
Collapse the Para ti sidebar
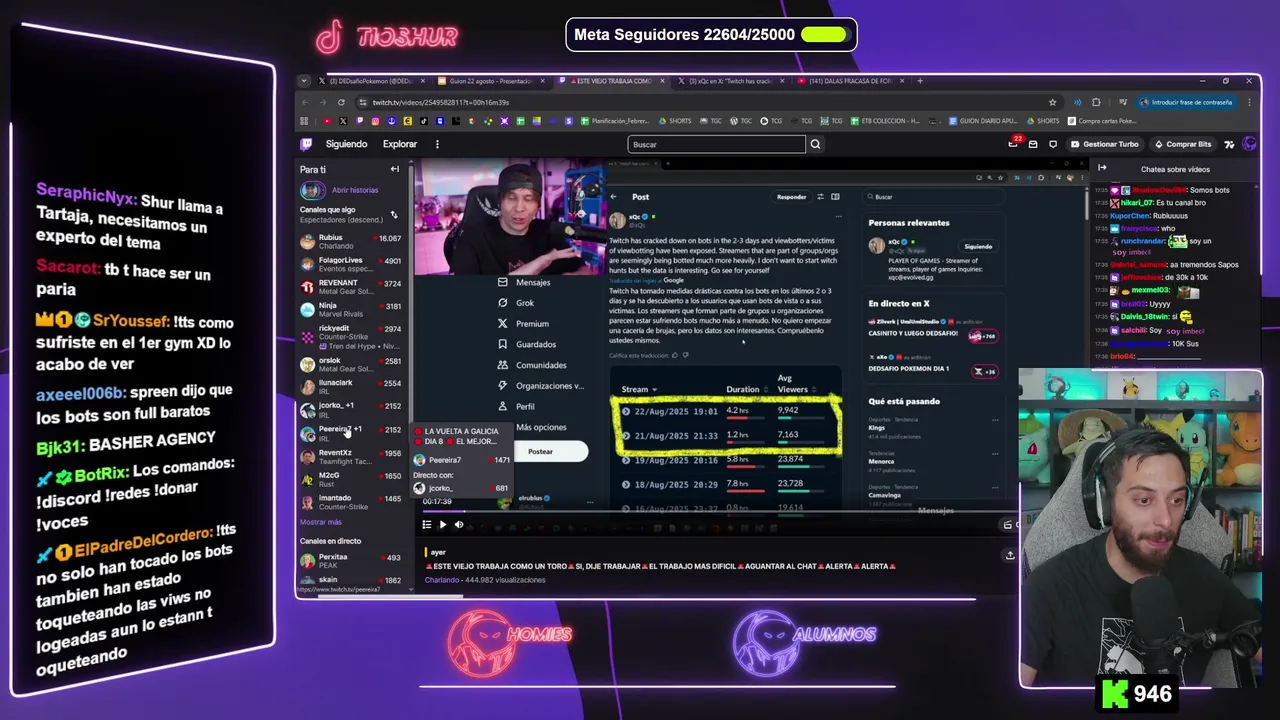coord(394,169)
